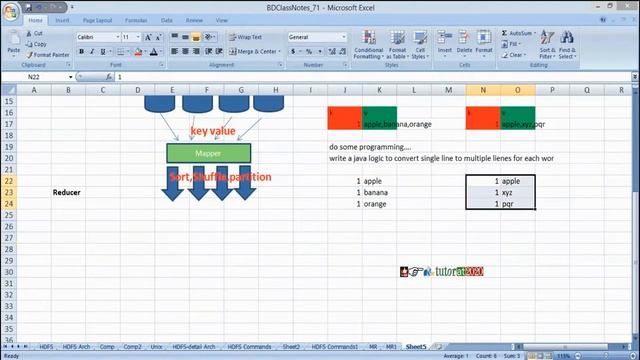This screenshot has height=360, width=640.
Task: Click the Cut command
Action: [x=34, y=33]
